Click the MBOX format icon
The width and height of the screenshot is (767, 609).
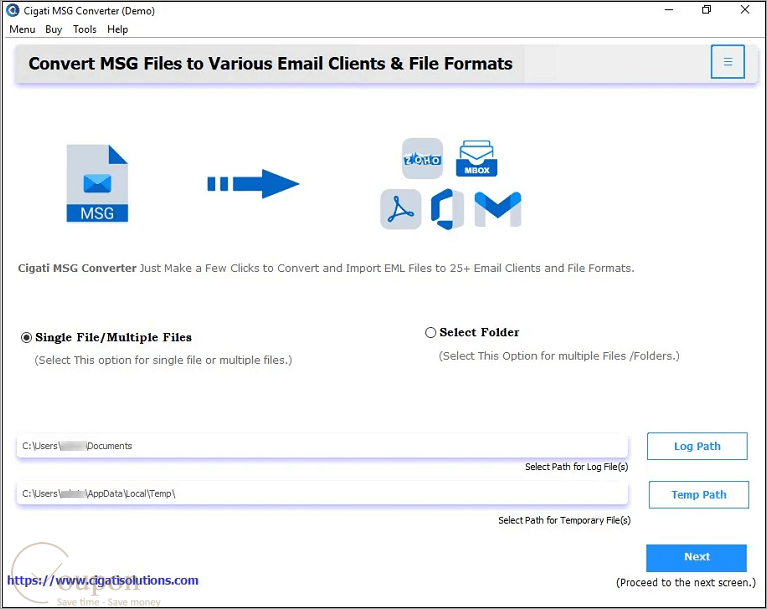coord(476,158)
